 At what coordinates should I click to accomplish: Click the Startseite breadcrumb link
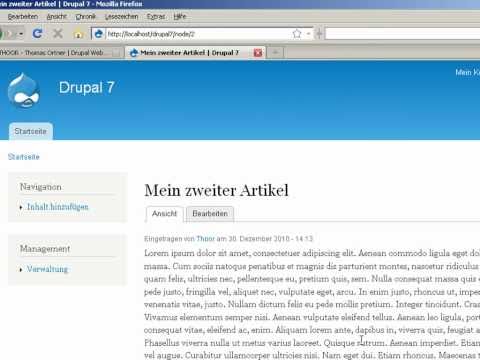click(x=24, y=157)
